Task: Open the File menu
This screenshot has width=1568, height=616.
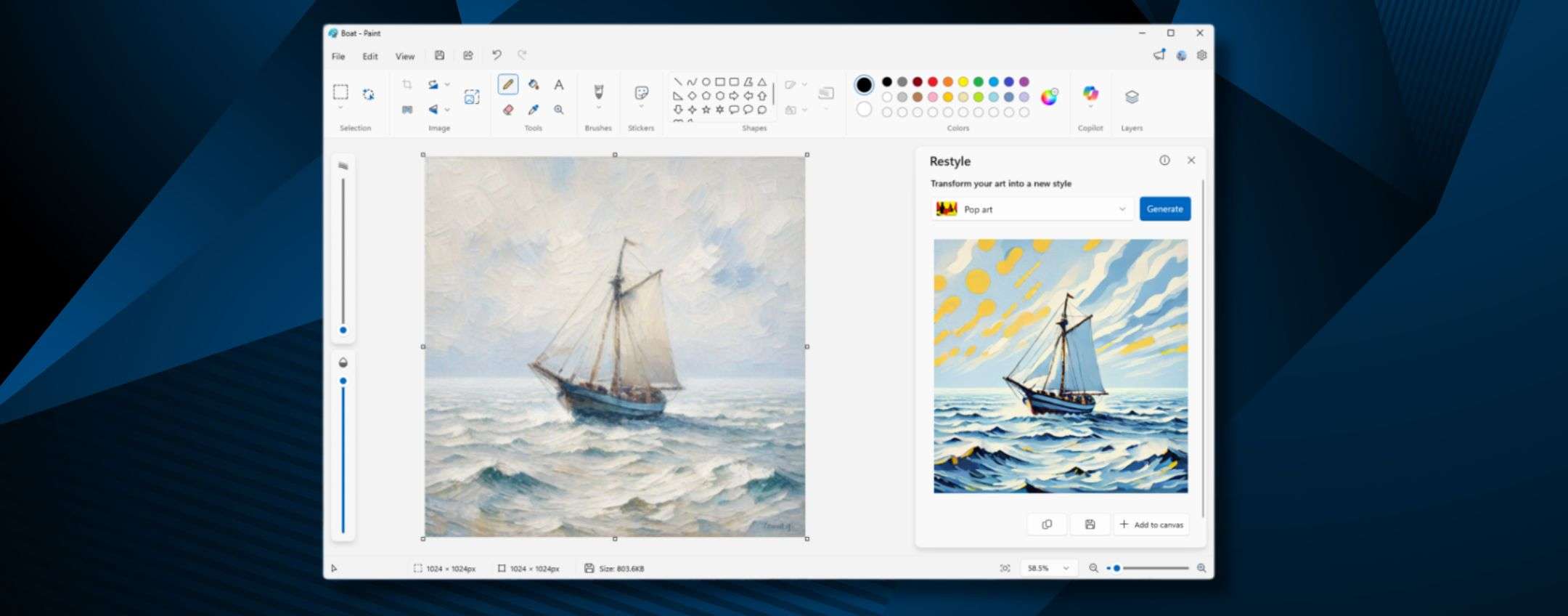Action: pos(338,57)
